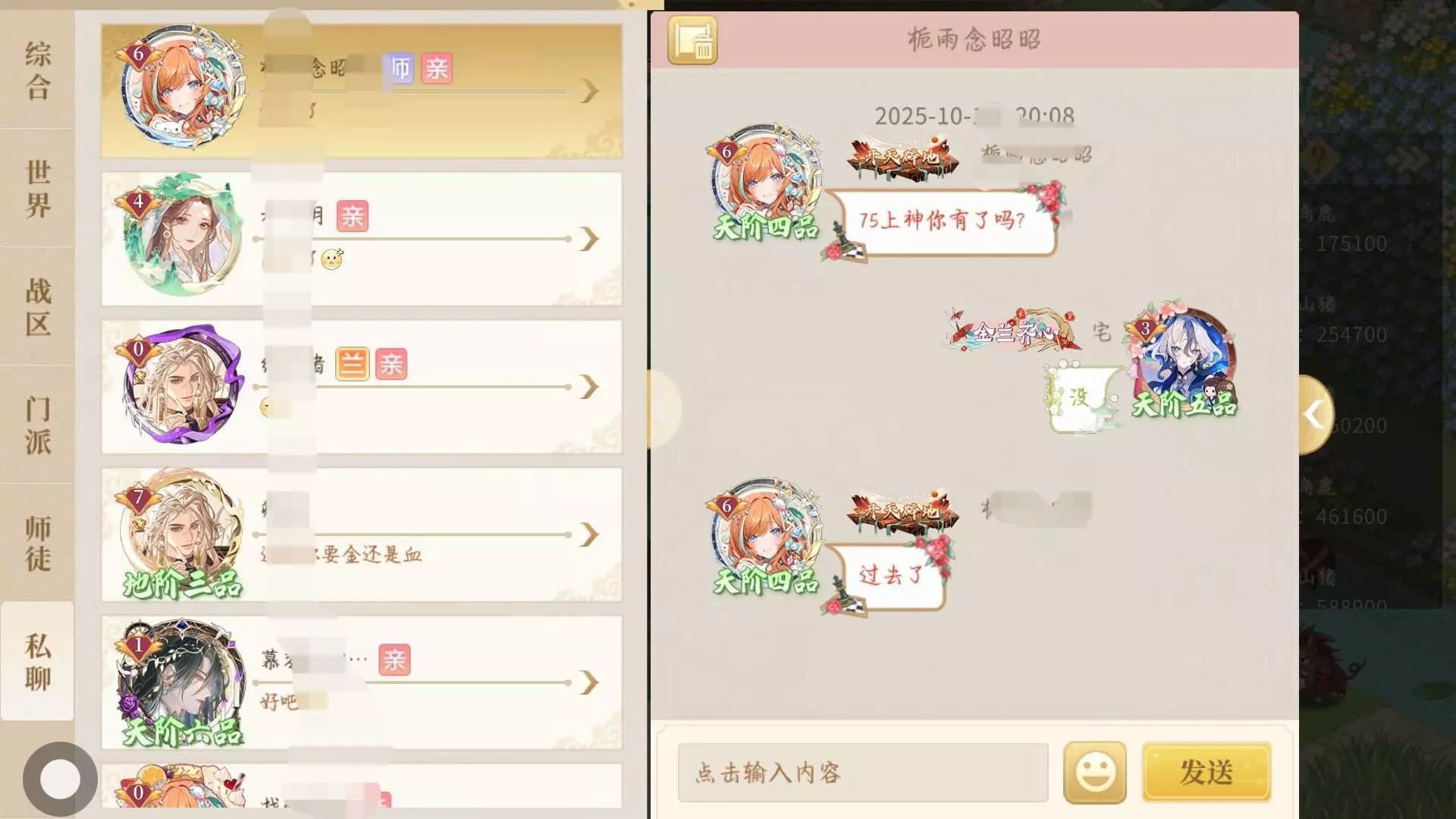The height and width of the screenshot is (819, 1456).
Task: Tap the 兰 badge on third contact
Action: 352,364
